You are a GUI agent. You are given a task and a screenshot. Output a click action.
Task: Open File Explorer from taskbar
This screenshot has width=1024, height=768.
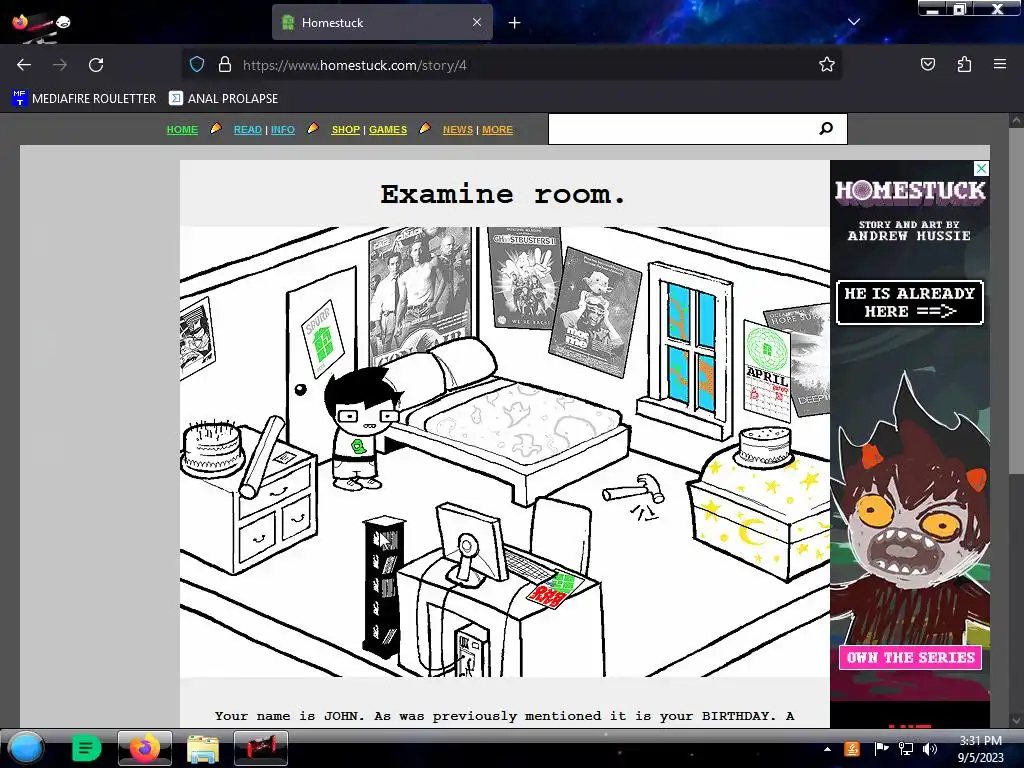[x=203, y=748]
